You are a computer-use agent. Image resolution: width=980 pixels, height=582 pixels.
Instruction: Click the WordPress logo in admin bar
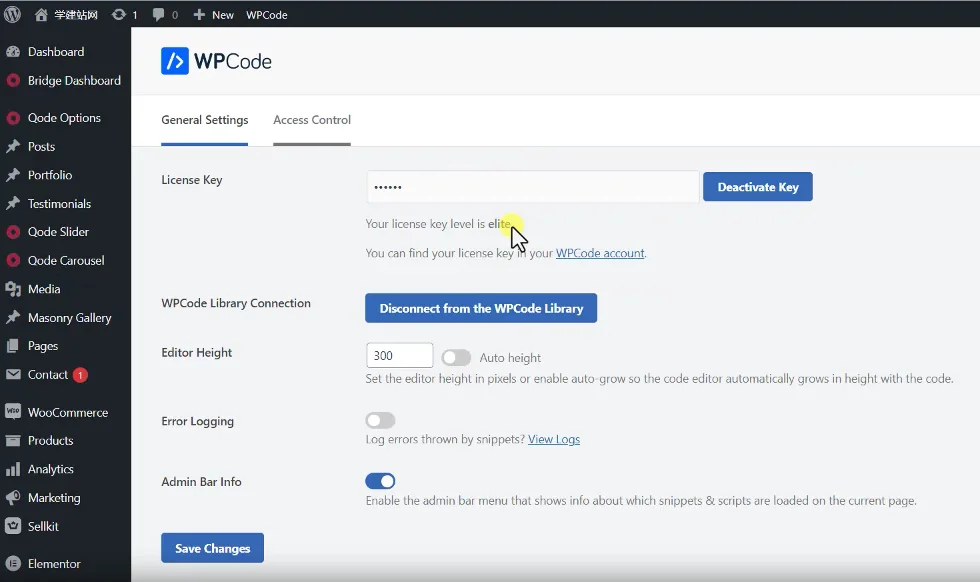(x=13, y=14)
